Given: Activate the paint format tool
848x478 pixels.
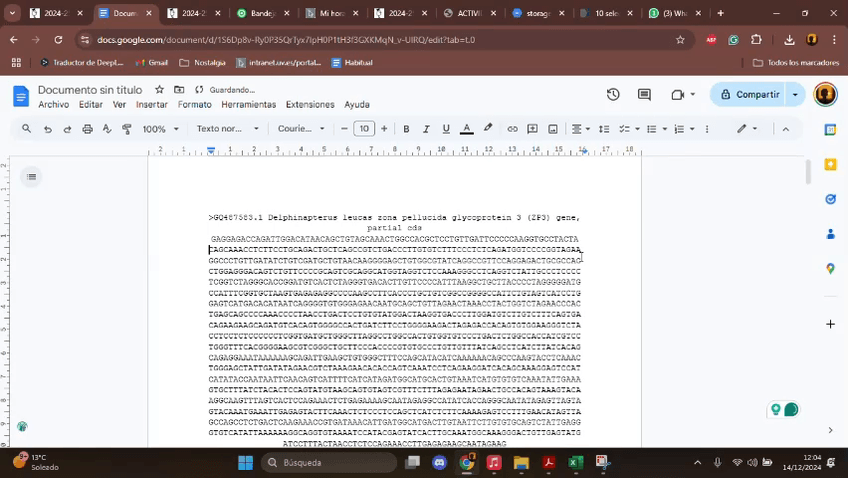Looking at the screenshot, I should [127, 129].
